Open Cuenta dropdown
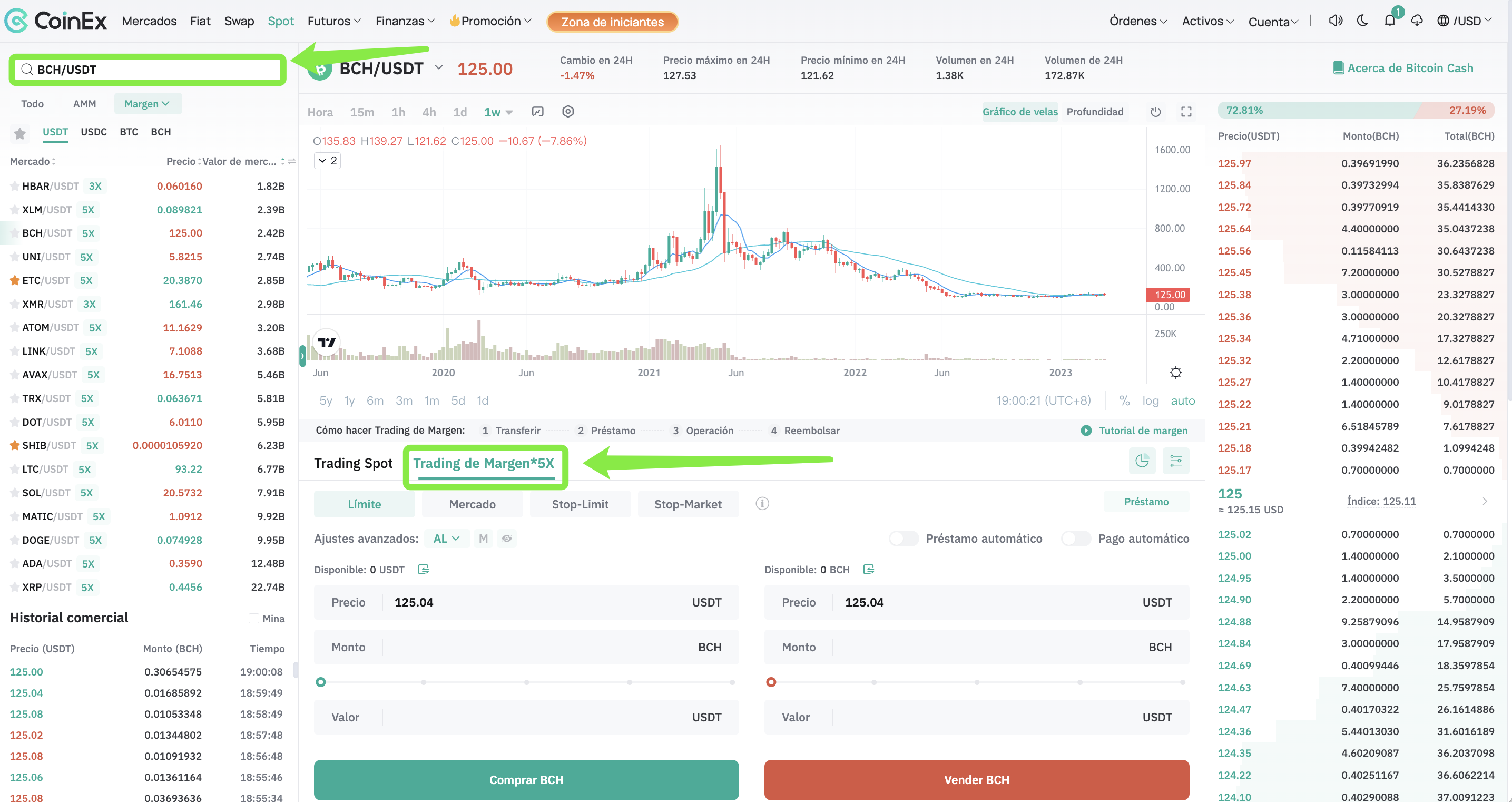This screenshot has height=802, width=1512. pyautogui.click(x=1272, y=22)
